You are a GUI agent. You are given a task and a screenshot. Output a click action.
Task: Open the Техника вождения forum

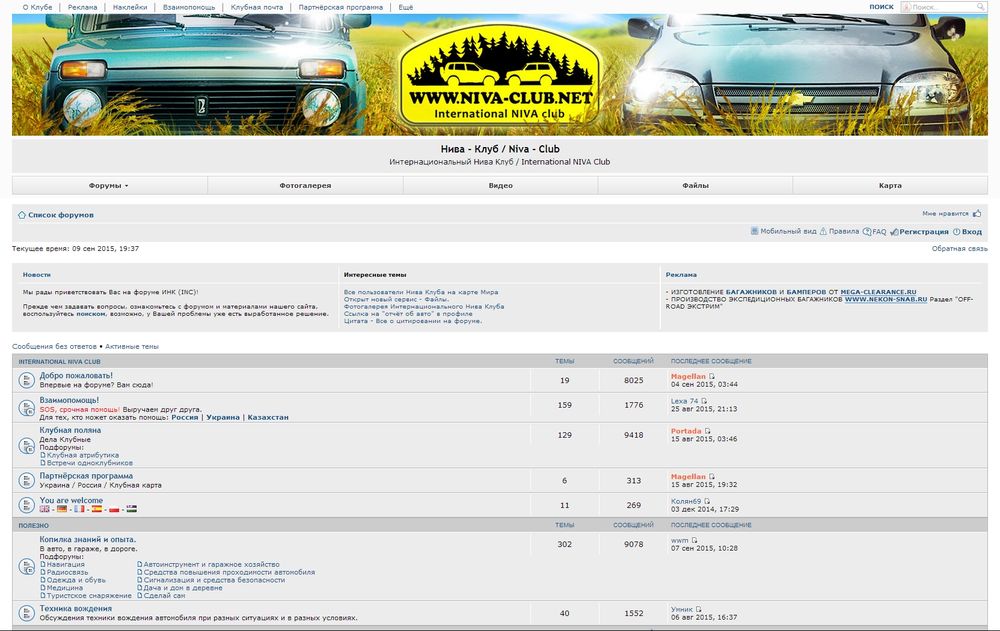75,609
